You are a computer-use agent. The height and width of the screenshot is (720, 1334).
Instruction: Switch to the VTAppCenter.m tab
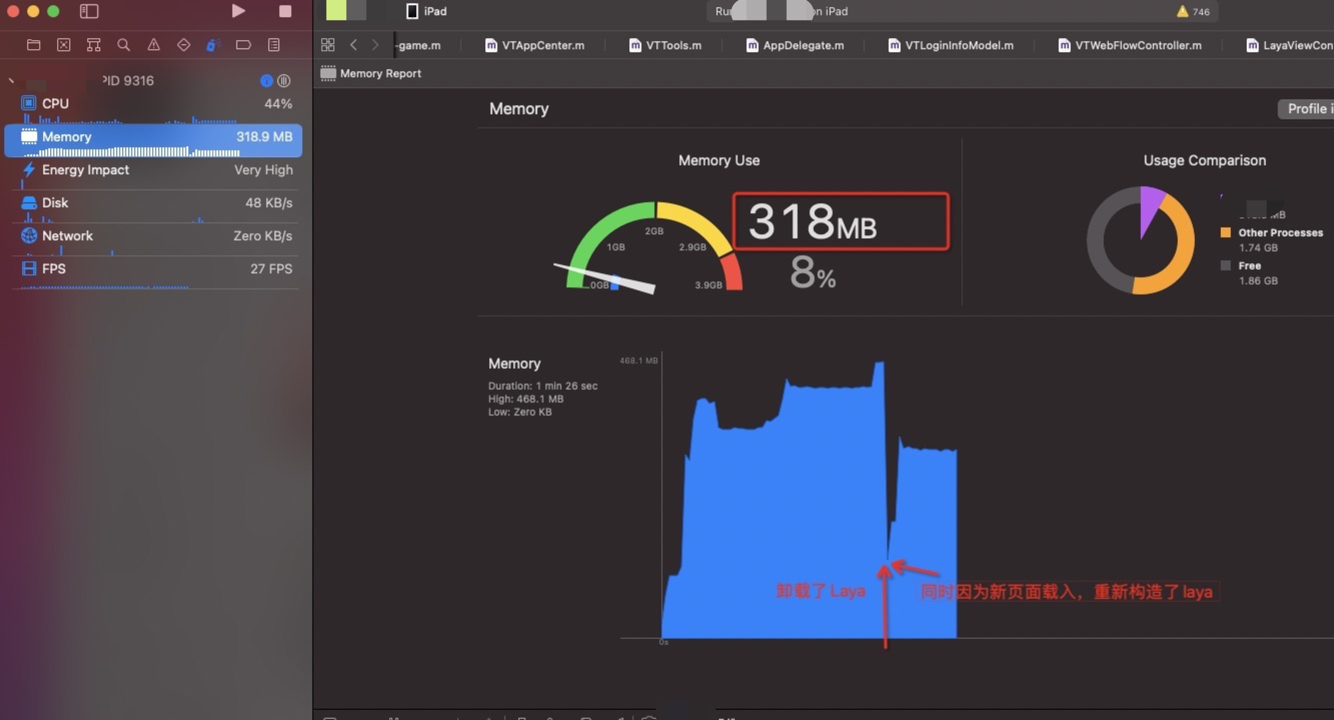[x=535, y=45]
